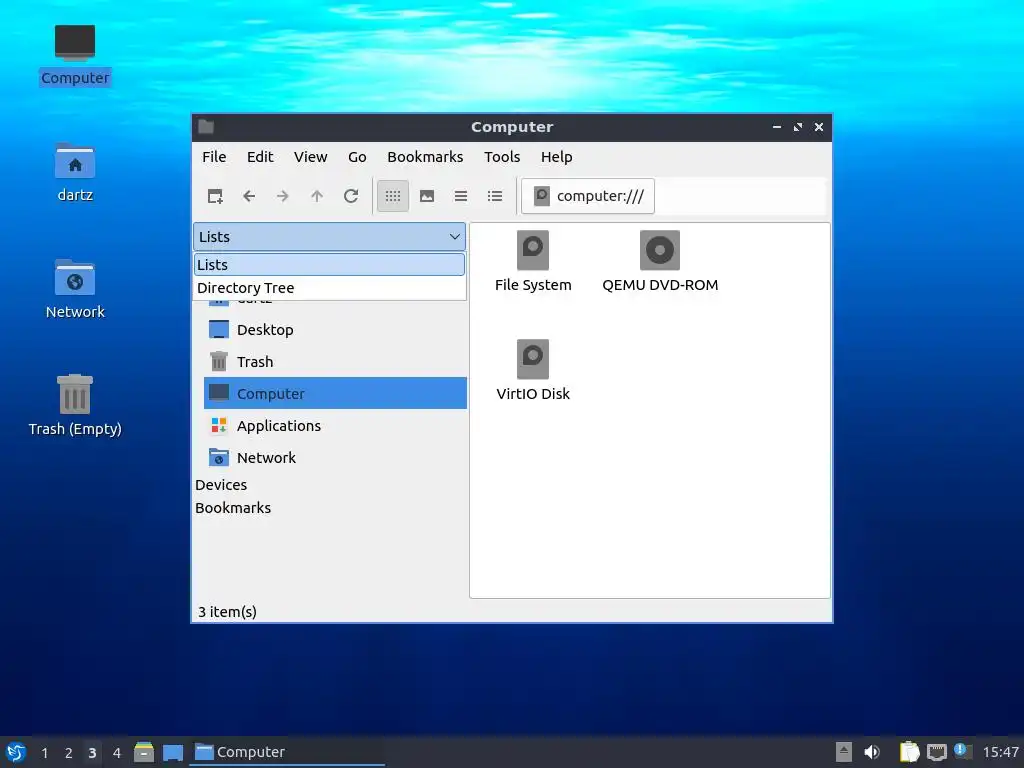Open the volume control tray icon
Screen dimensions: 1024x768
(x=872, y=752)
